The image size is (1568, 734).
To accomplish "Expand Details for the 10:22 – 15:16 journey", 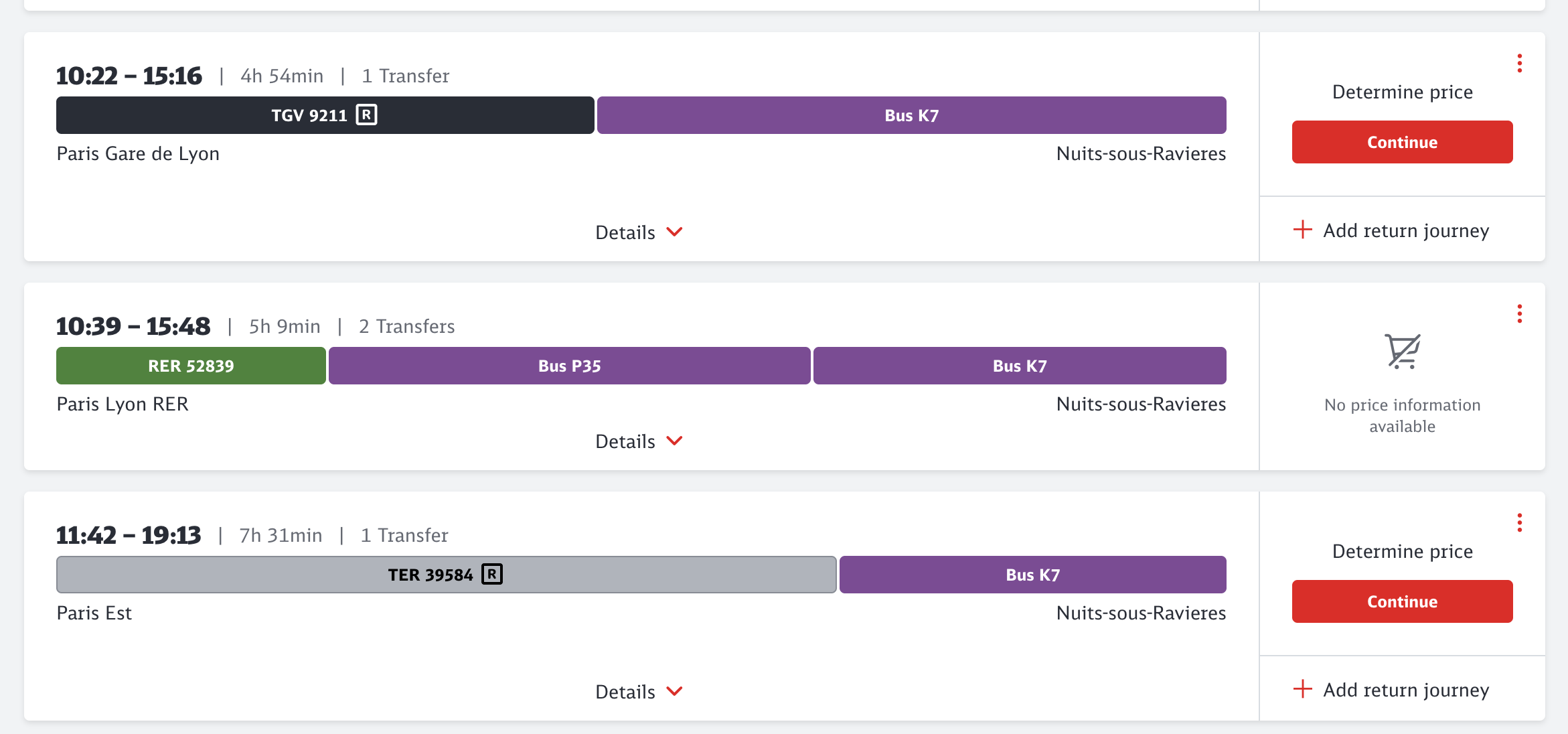I will coord(638,232).
